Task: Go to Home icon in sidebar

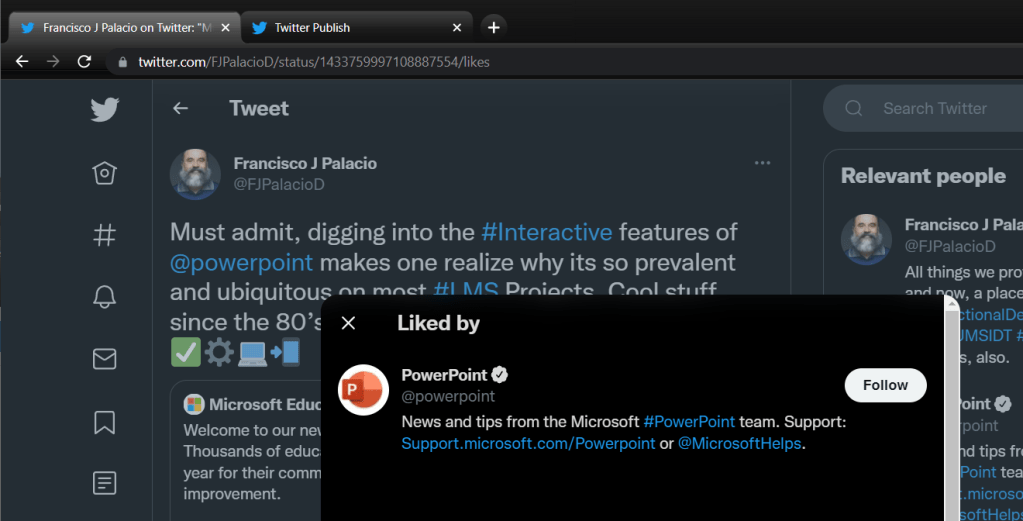Action: tap(104, 174)
